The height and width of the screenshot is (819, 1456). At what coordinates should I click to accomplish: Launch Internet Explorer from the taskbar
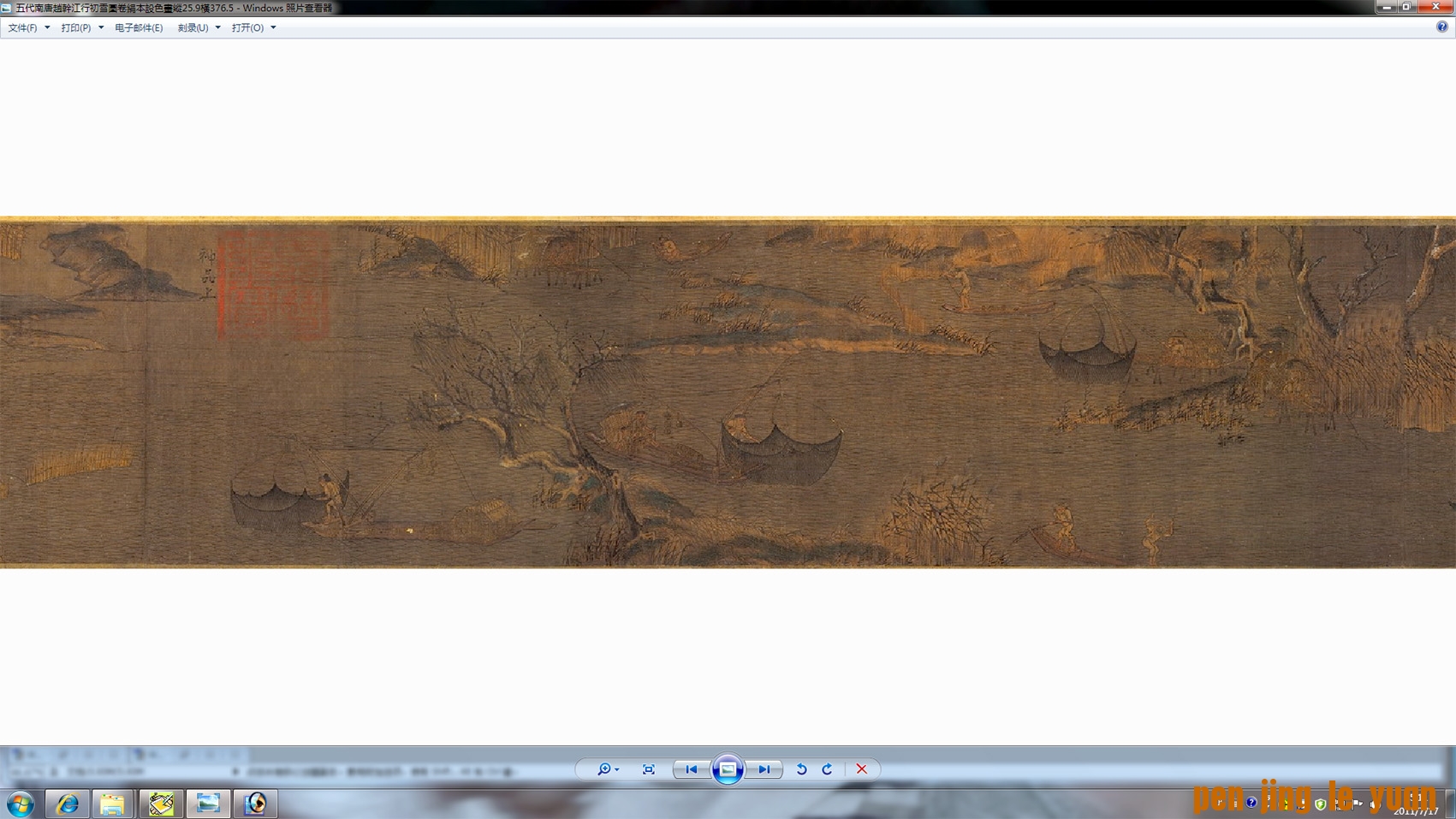(67, 804)
